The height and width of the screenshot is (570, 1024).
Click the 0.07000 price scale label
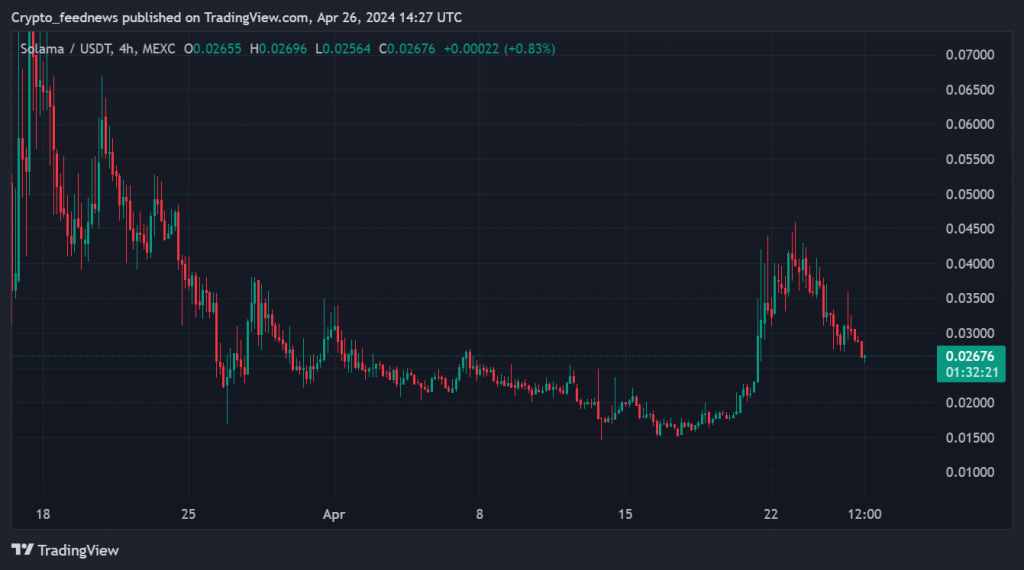pos(969,55)
